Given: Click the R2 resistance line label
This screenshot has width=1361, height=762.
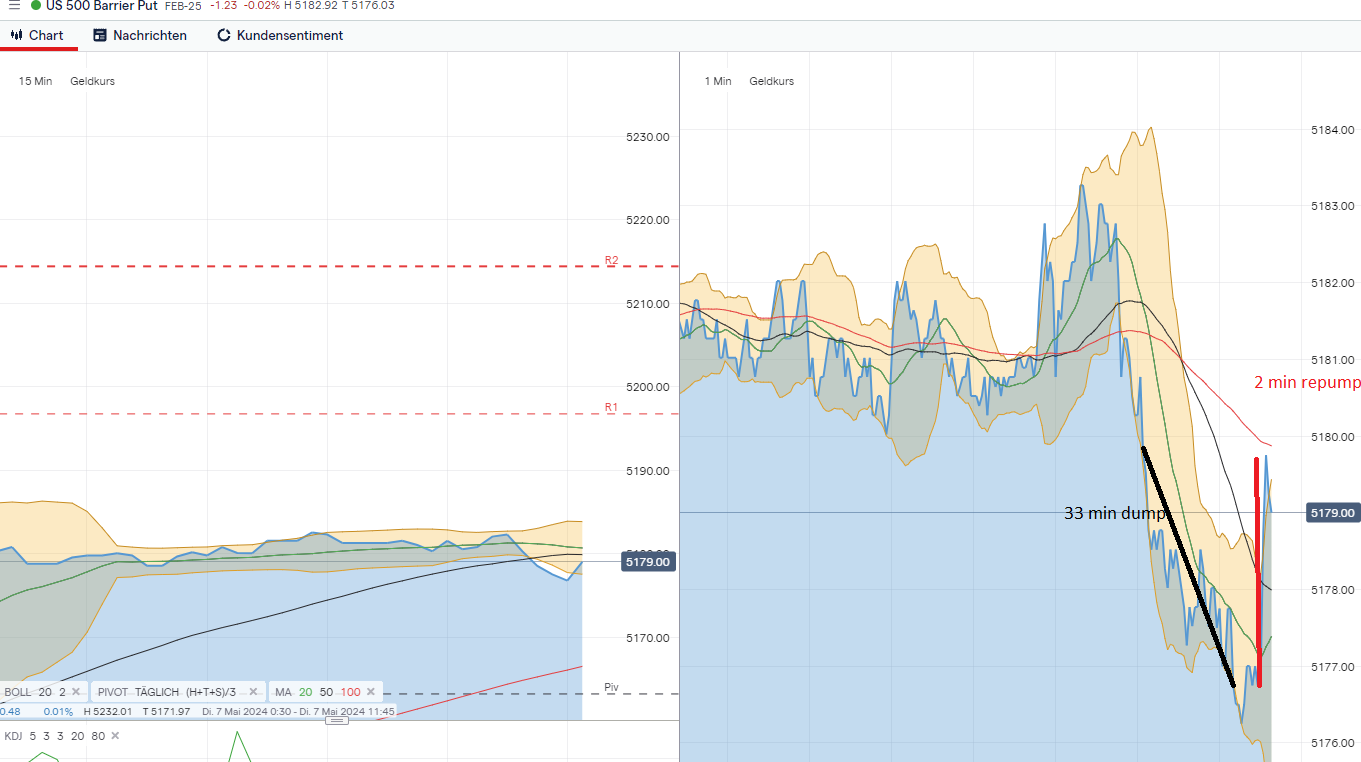Looking at the screenshot, I should pyautogui.click(x=611, y=260).
